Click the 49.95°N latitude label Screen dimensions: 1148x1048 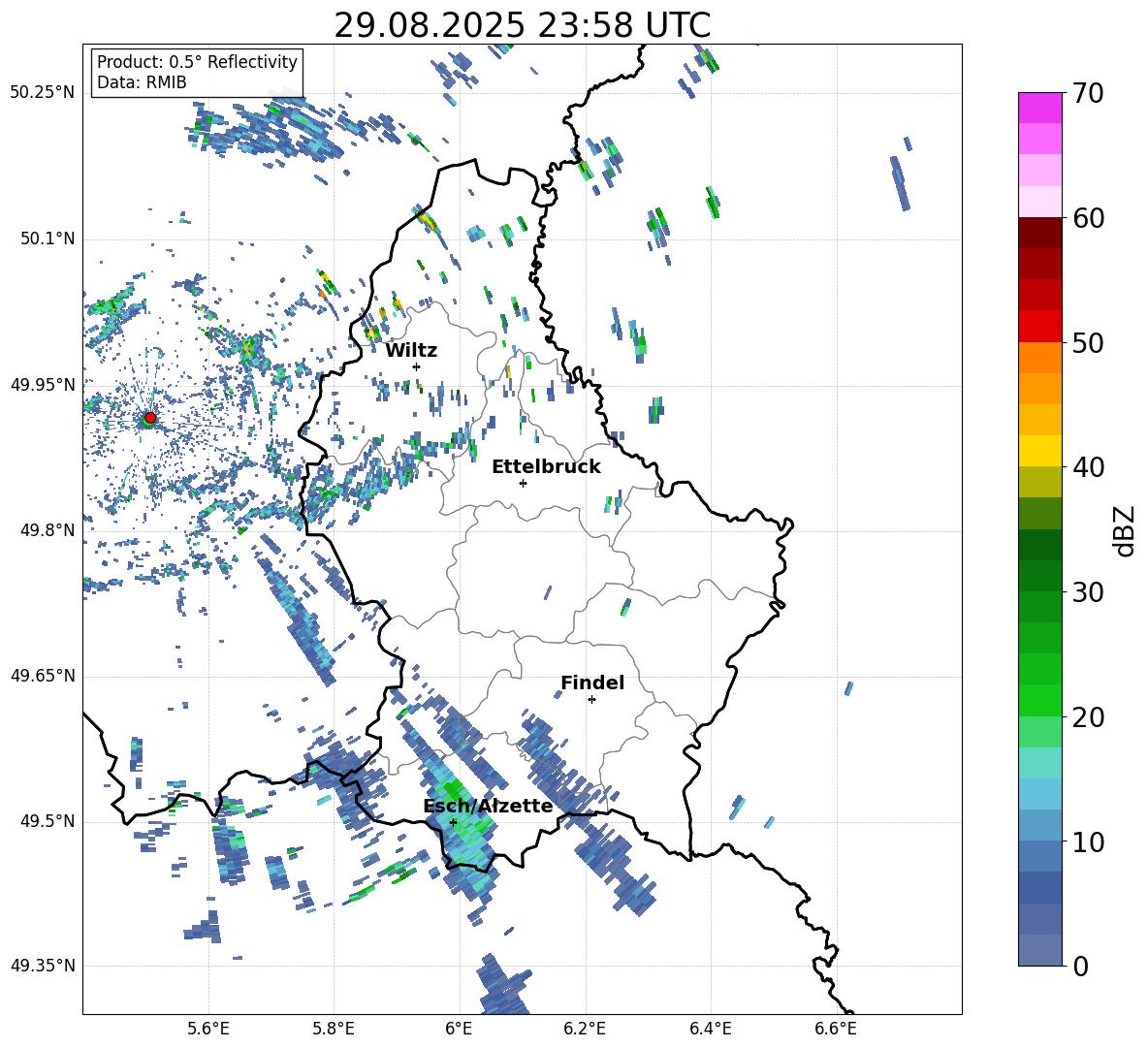click(x=43, y=386)
